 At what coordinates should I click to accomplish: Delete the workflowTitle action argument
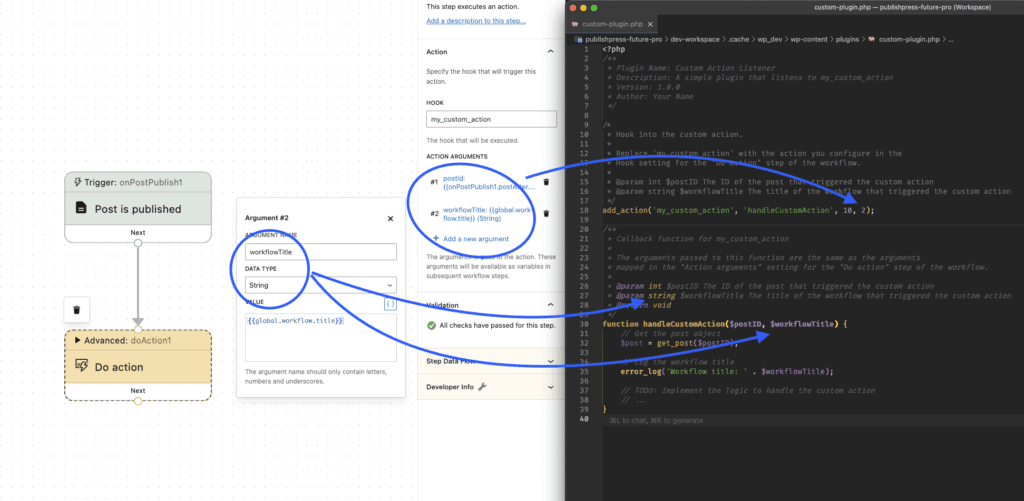[x=546, y=213]
